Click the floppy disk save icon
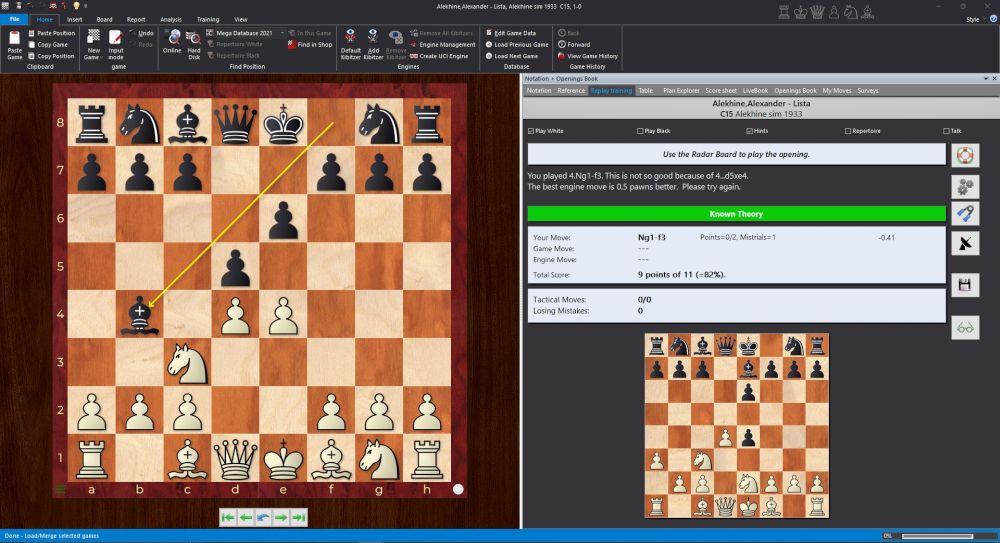Viewport: 1000px width, 543px height. 965,285
